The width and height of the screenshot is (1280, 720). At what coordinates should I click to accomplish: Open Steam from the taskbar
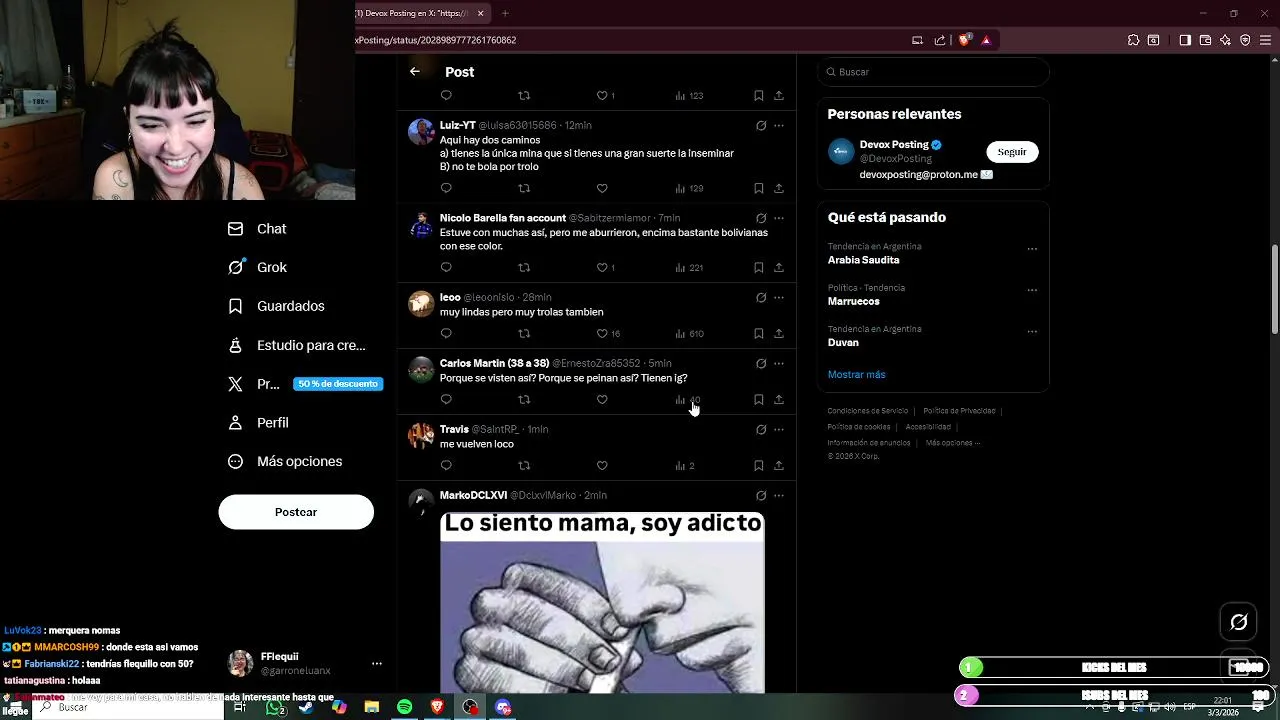tap(306, 707)
